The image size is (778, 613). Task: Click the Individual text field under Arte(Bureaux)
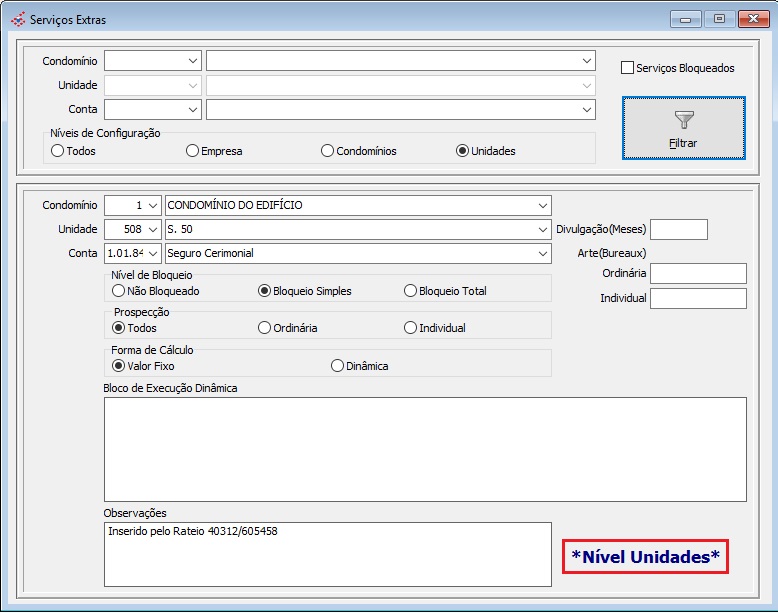pyautogui.click(x=698, y=298)
